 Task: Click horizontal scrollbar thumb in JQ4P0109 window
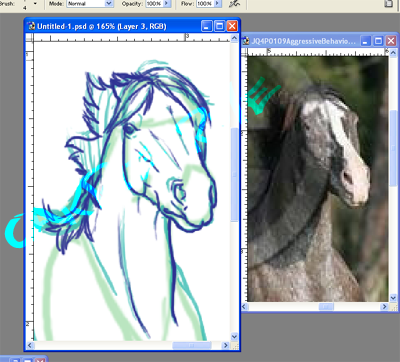(326, 306)
